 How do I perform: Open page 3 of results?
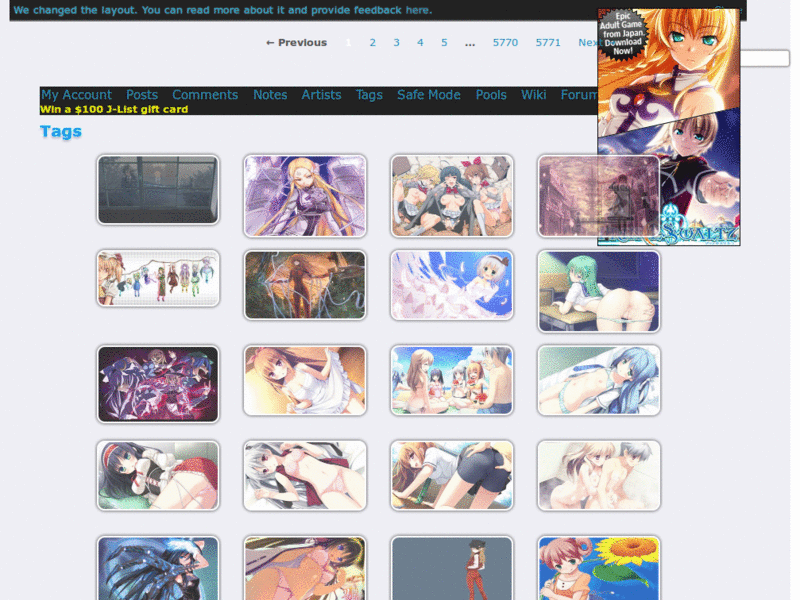click(x=396, y=43)
